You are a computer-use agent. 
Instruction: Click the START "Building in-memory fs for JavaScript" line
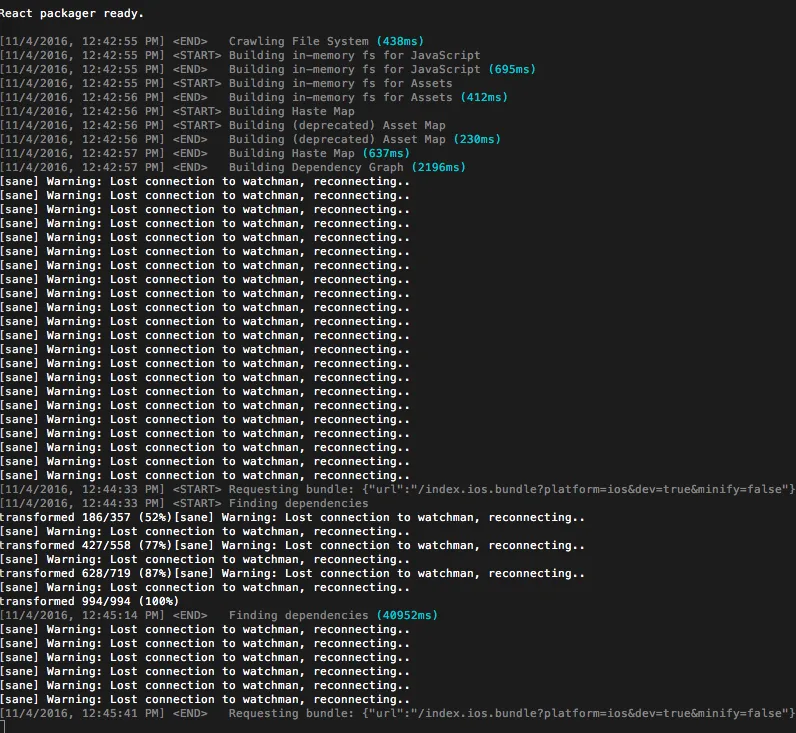point(240,55)
